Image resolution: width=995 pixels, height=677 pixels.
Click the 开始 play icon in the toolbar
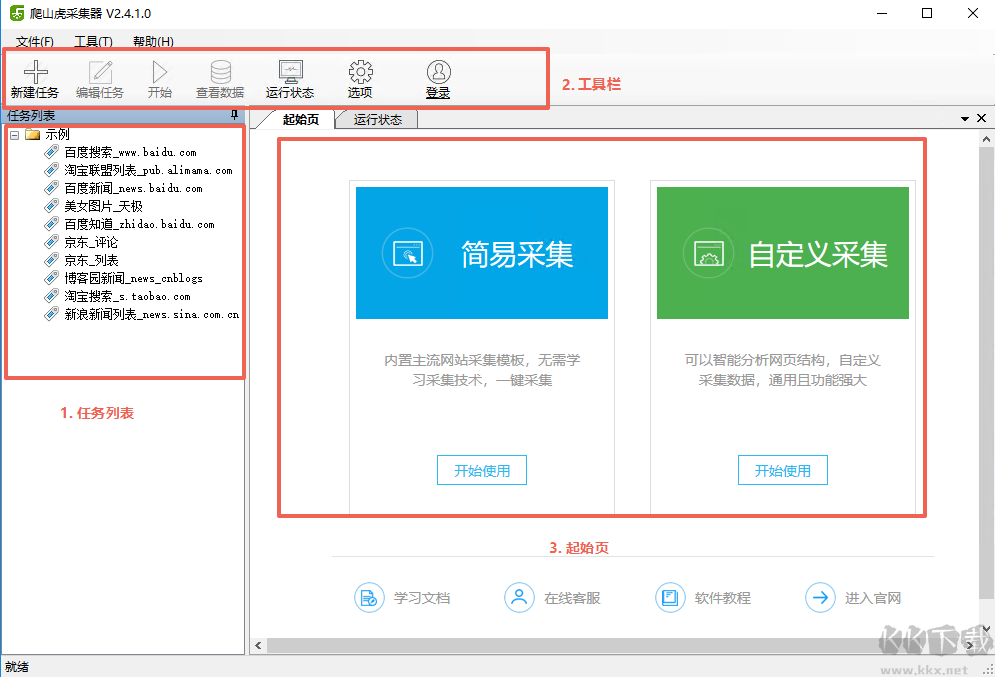click(160, 72)
